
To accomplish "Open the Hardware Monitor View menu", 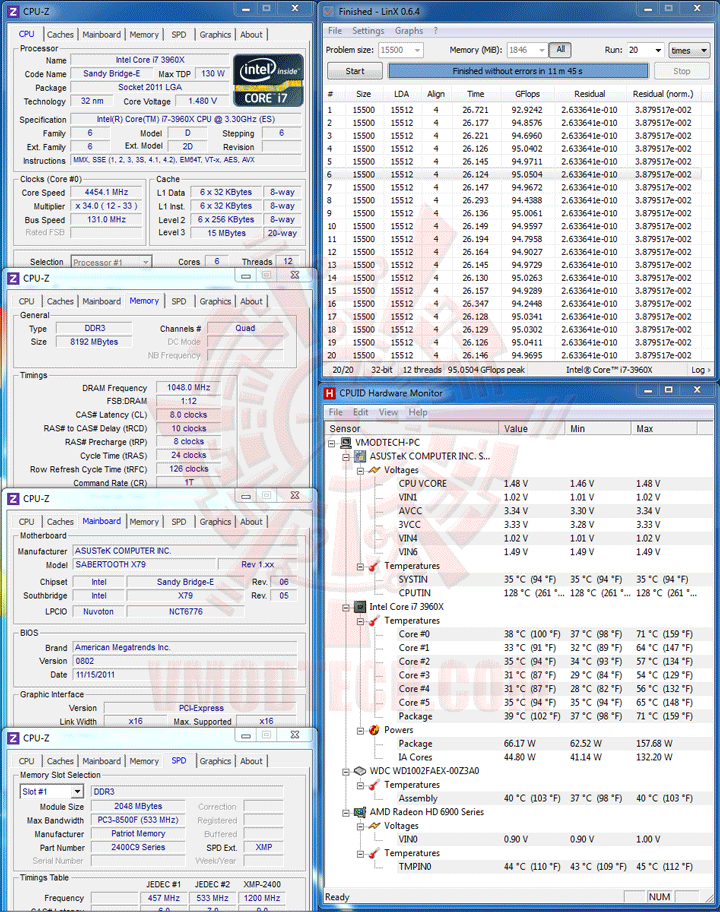I will pos(388,412).
